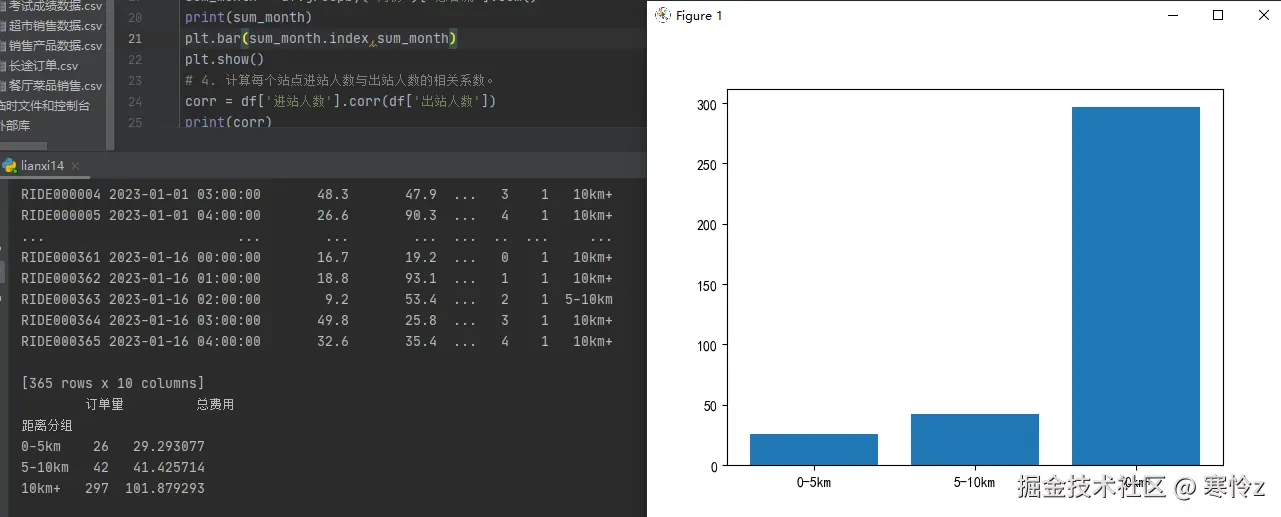Open 销售产品数据.csv in the project tree
The image size is (1281, 517).
coord(54,46)
